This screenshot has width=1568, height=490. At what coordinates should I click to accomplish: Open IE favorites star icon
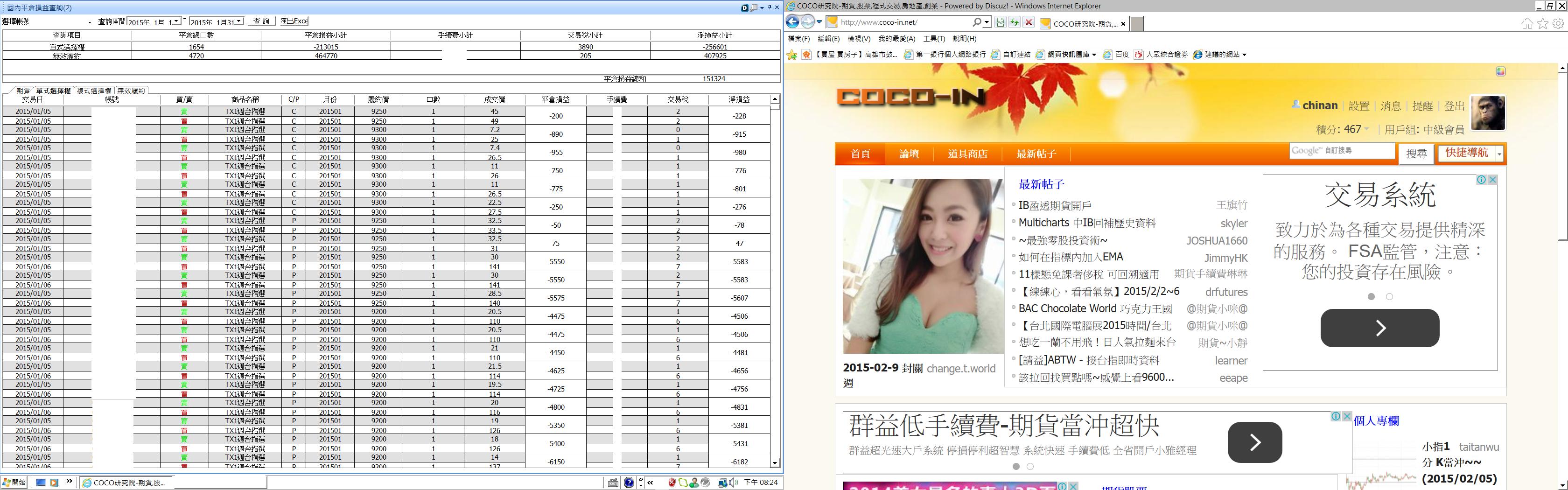click(x=1542, y=24)
